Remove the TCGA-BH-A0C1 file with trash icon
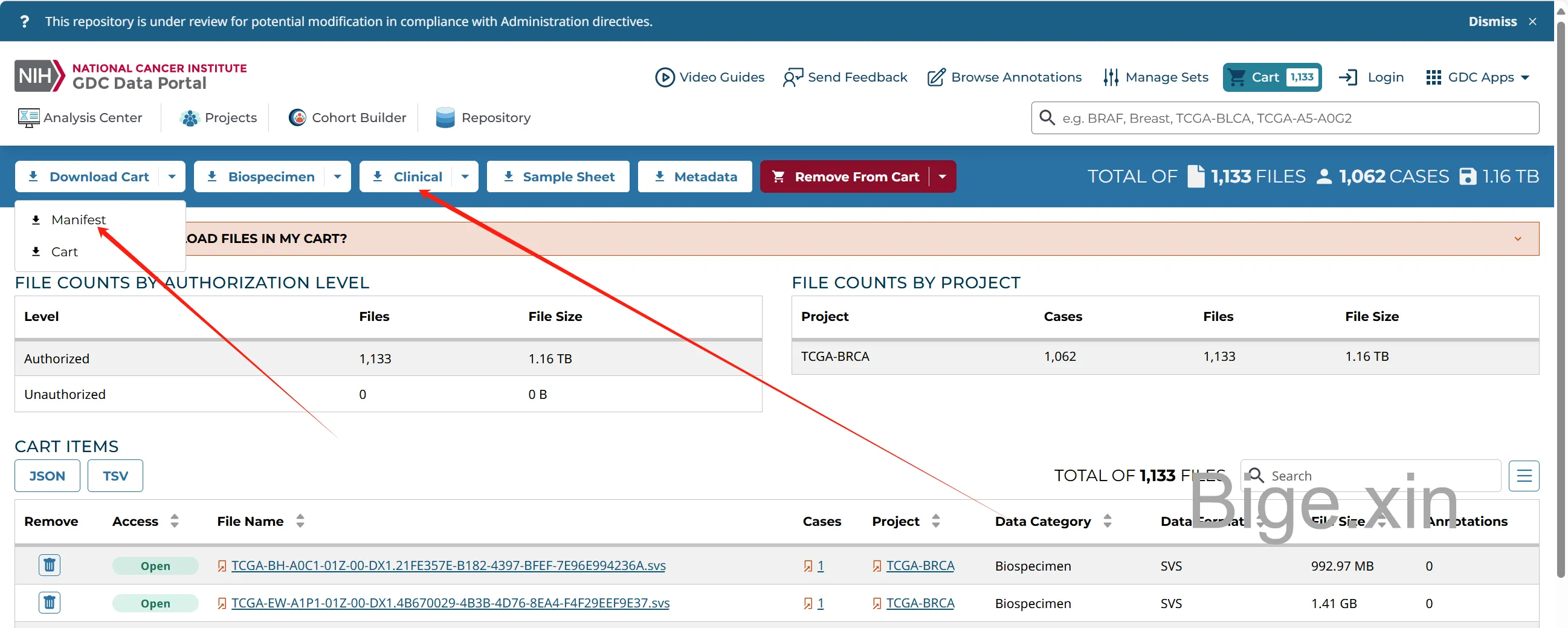Image resolution: width=1568 pixels, height=628 pixels. (50, 565)
